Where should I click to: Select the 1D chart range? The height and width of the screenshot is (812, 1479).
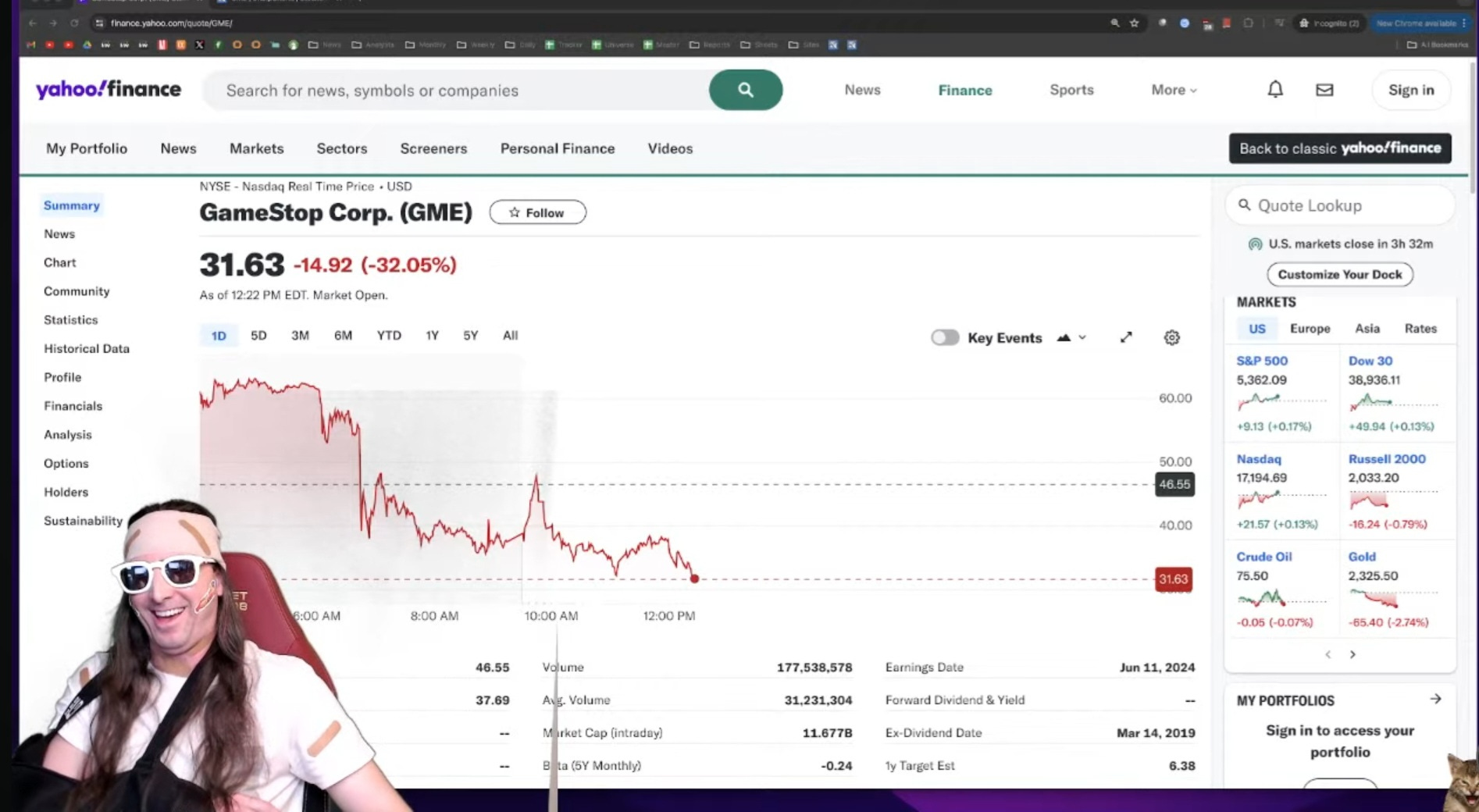[x=219, y=335]
